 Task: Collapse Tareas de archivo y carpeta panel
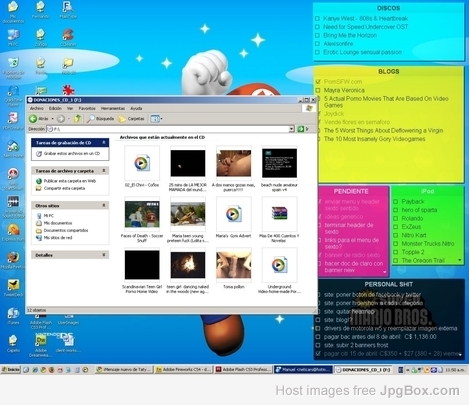coord(104,171)
